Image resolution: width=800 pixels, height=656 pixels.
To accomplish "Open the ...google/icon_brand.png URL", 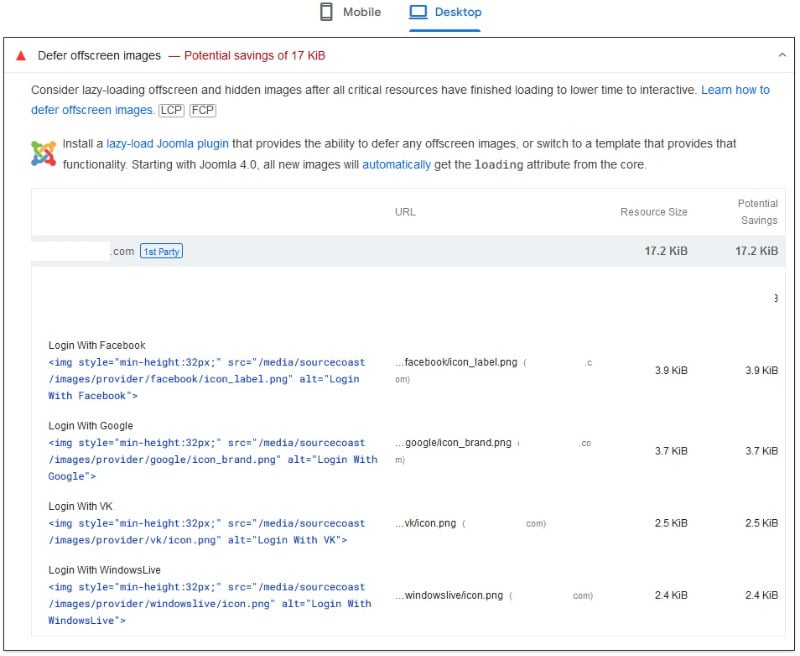I will [x=453, y=443].
